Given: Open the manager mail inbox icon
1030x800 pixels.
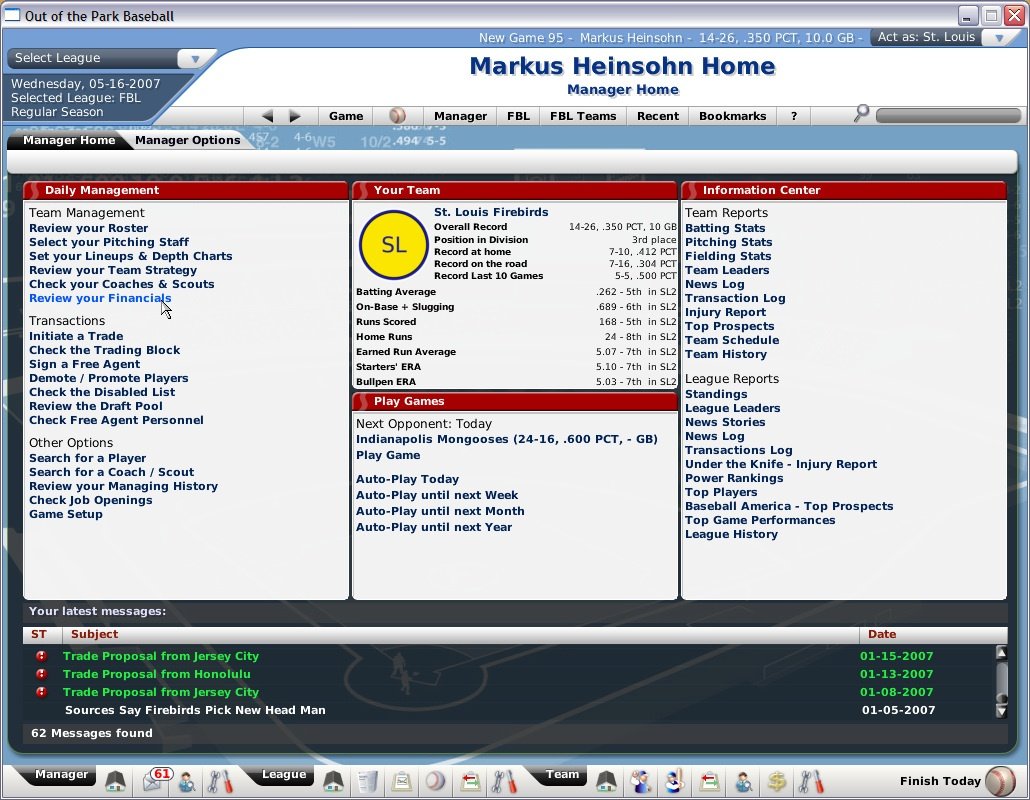Looking at the screenshot, I should [x=154, y=780].
